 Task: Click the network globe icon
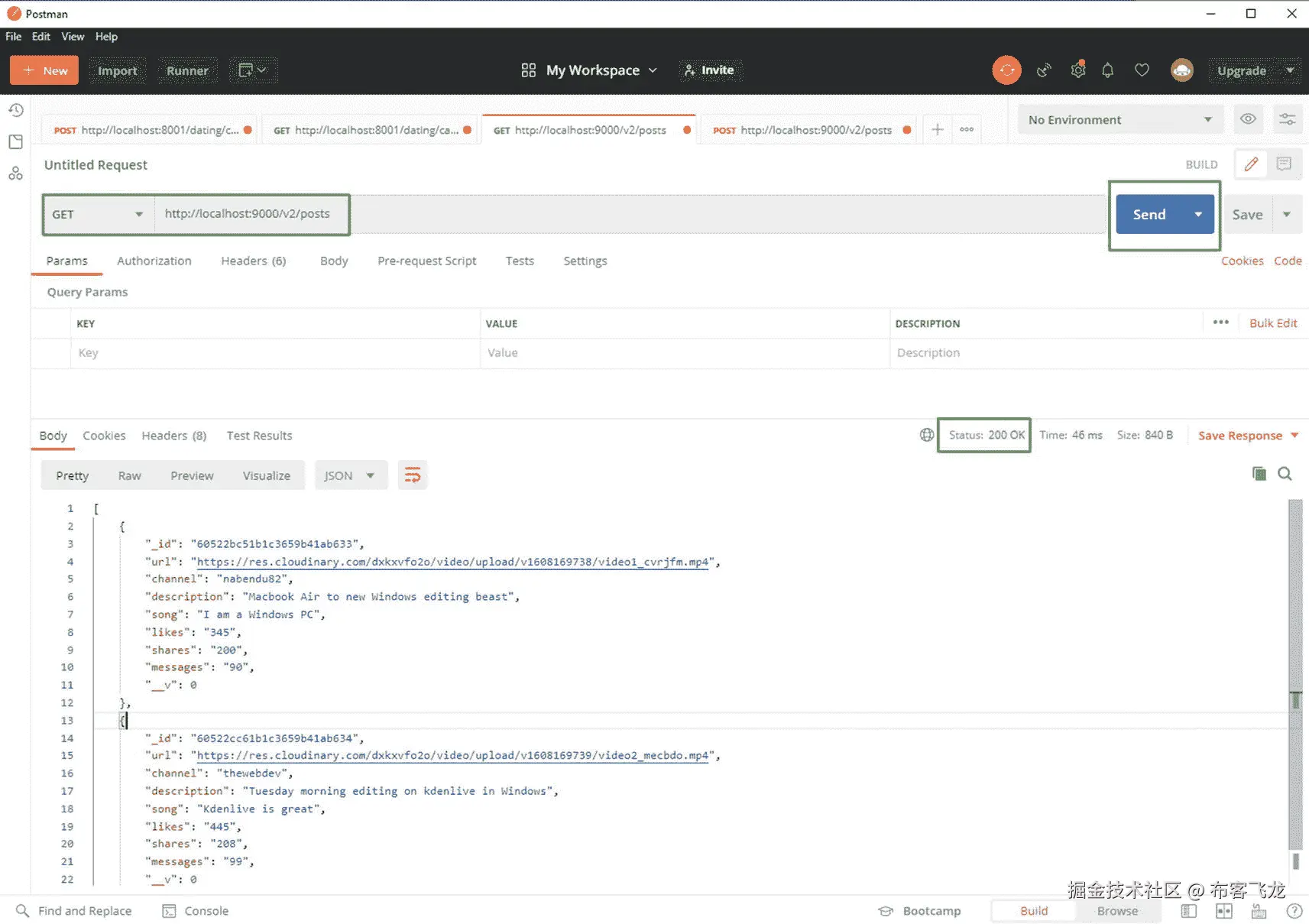927,435
